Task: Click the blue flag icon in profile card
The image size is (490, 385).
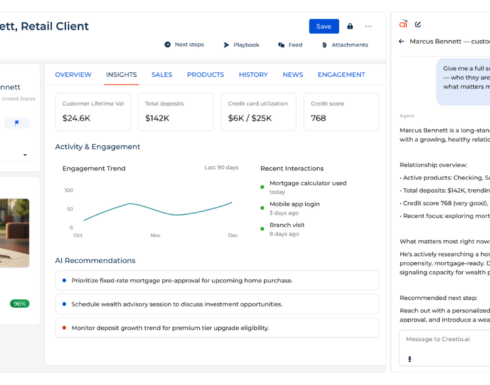Action: pyautogui.click(x=17, y=123)
